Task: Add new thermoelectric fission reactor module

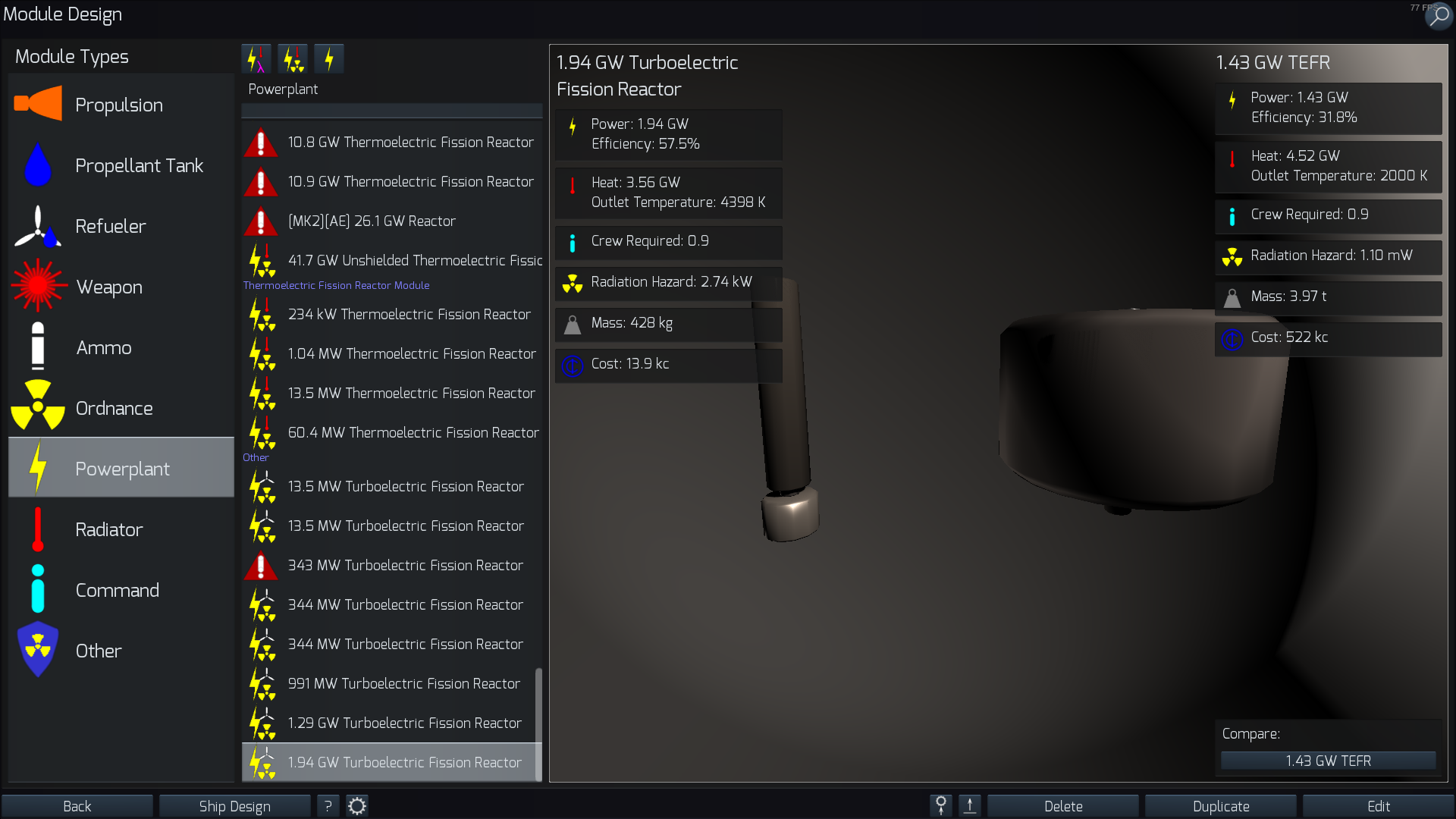Action: point(293,59)
